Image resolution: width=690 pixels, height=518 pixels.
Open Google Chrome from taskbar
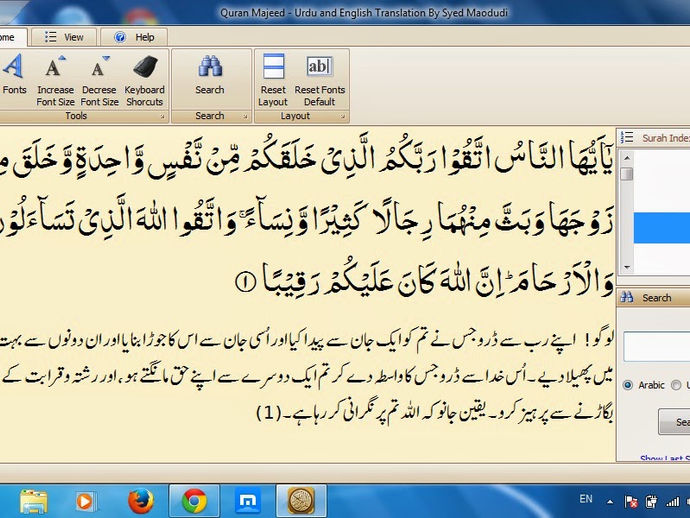[194, 501]
